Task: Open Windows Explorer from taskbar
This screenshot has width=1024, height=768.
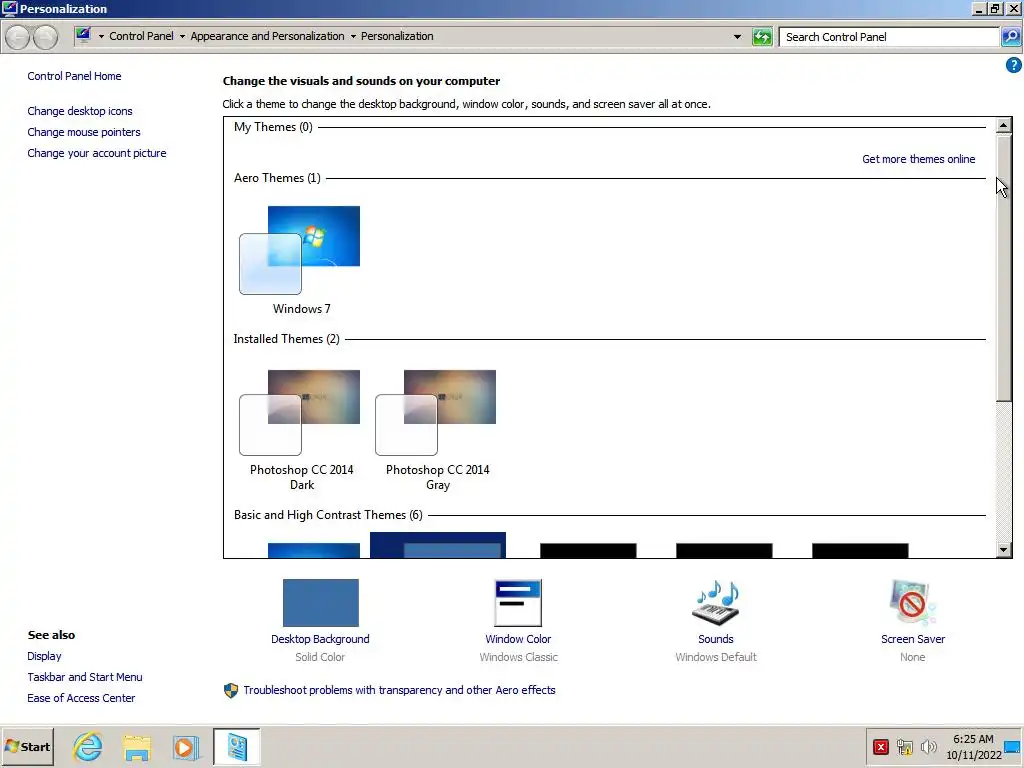Action: (x=136, y=746)
